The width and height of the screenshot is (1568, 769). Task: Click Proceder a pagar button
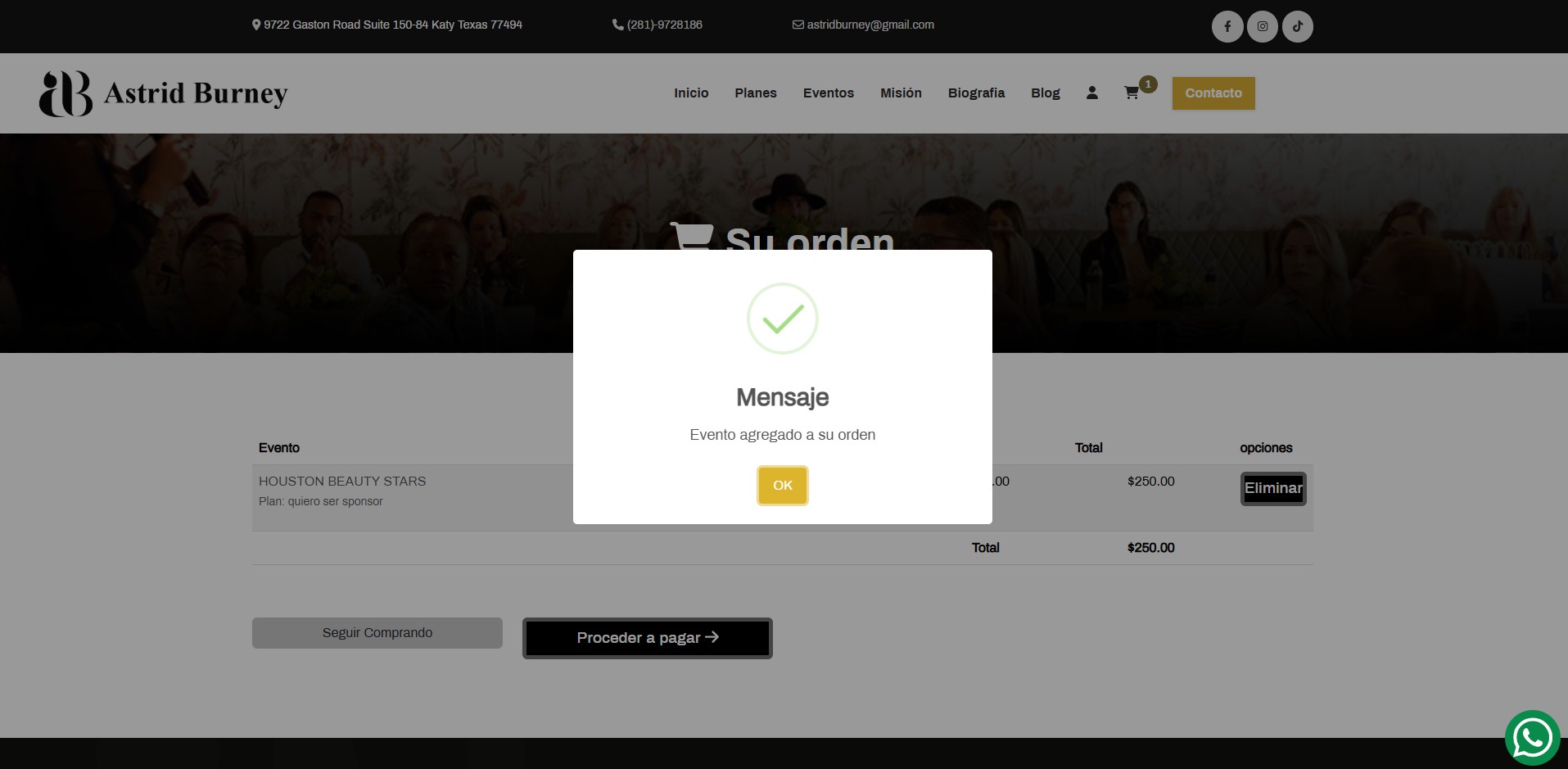point(648,638)
